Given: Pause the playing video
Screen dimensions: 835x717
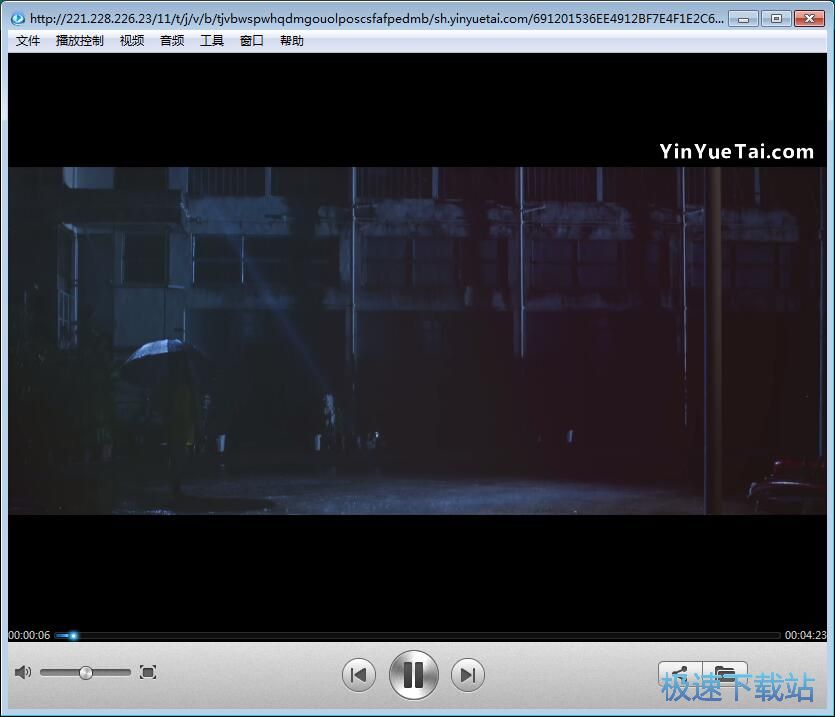Looking at the screenshot, I should [414, 675].
